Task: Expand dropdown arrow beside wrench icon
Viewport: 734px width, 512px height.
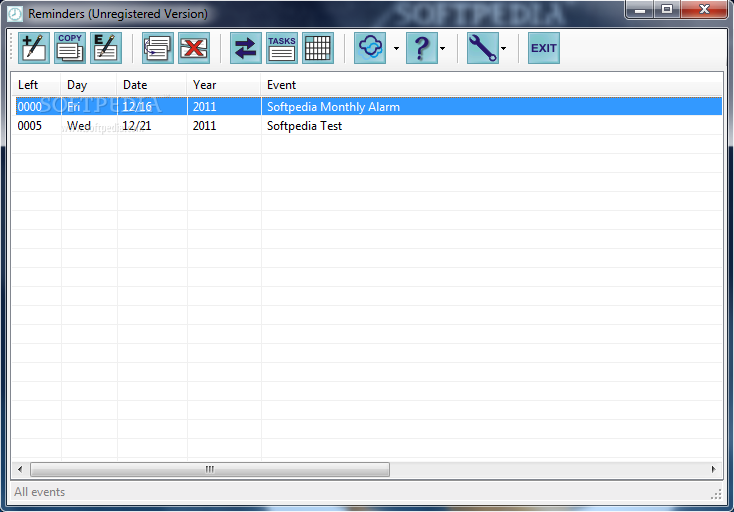Action: (503, 48)
